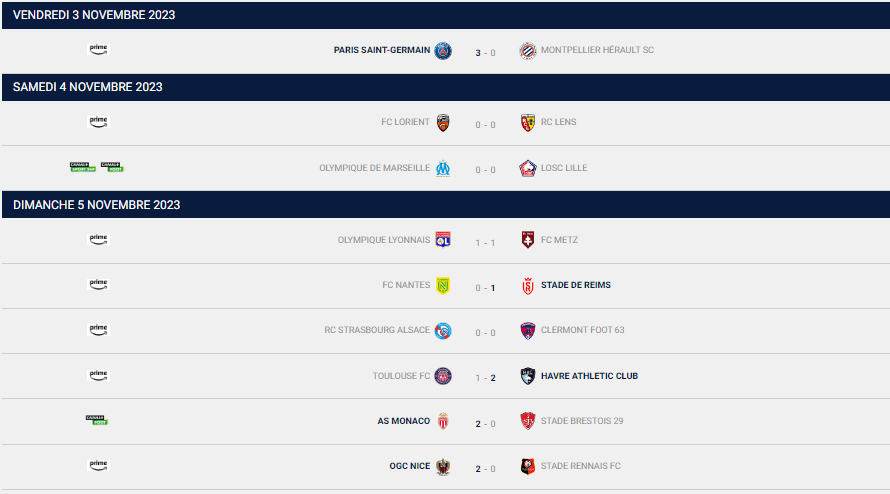Image resolution: width=890 pixels, height=494 pixels.
Task: Click the Montpellier Hérault SC crest
Action: tap(527, 51)
